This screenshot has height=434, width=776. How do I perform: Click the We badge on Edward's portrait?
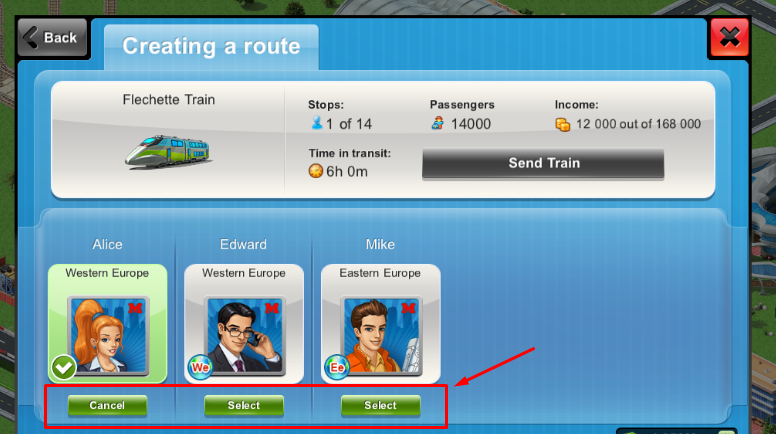coord(200,367)
